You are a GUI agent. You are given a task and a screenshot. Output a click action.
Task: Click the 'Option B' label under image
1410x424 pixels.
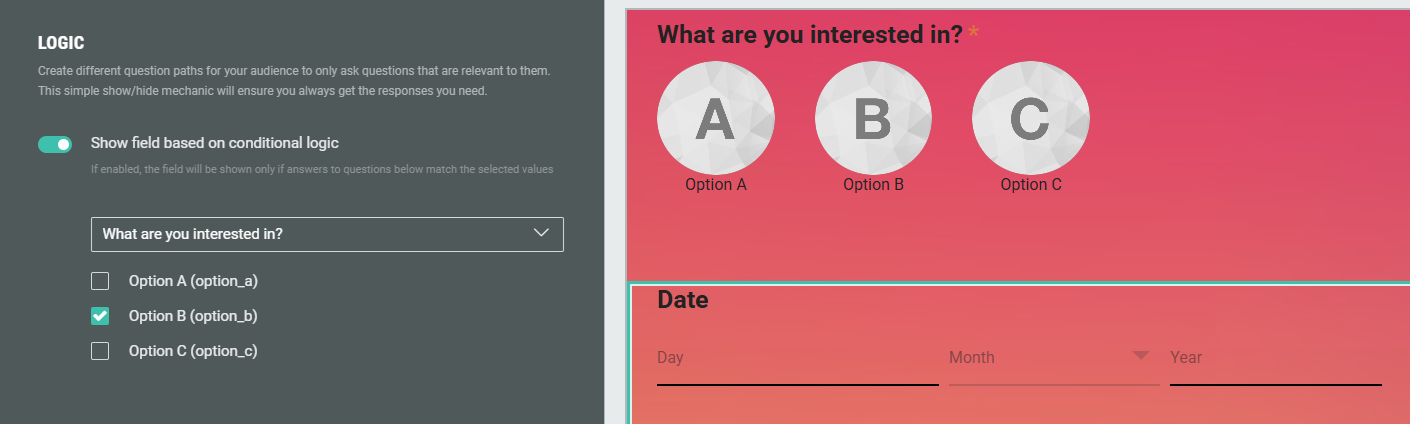tap(873, 185)
